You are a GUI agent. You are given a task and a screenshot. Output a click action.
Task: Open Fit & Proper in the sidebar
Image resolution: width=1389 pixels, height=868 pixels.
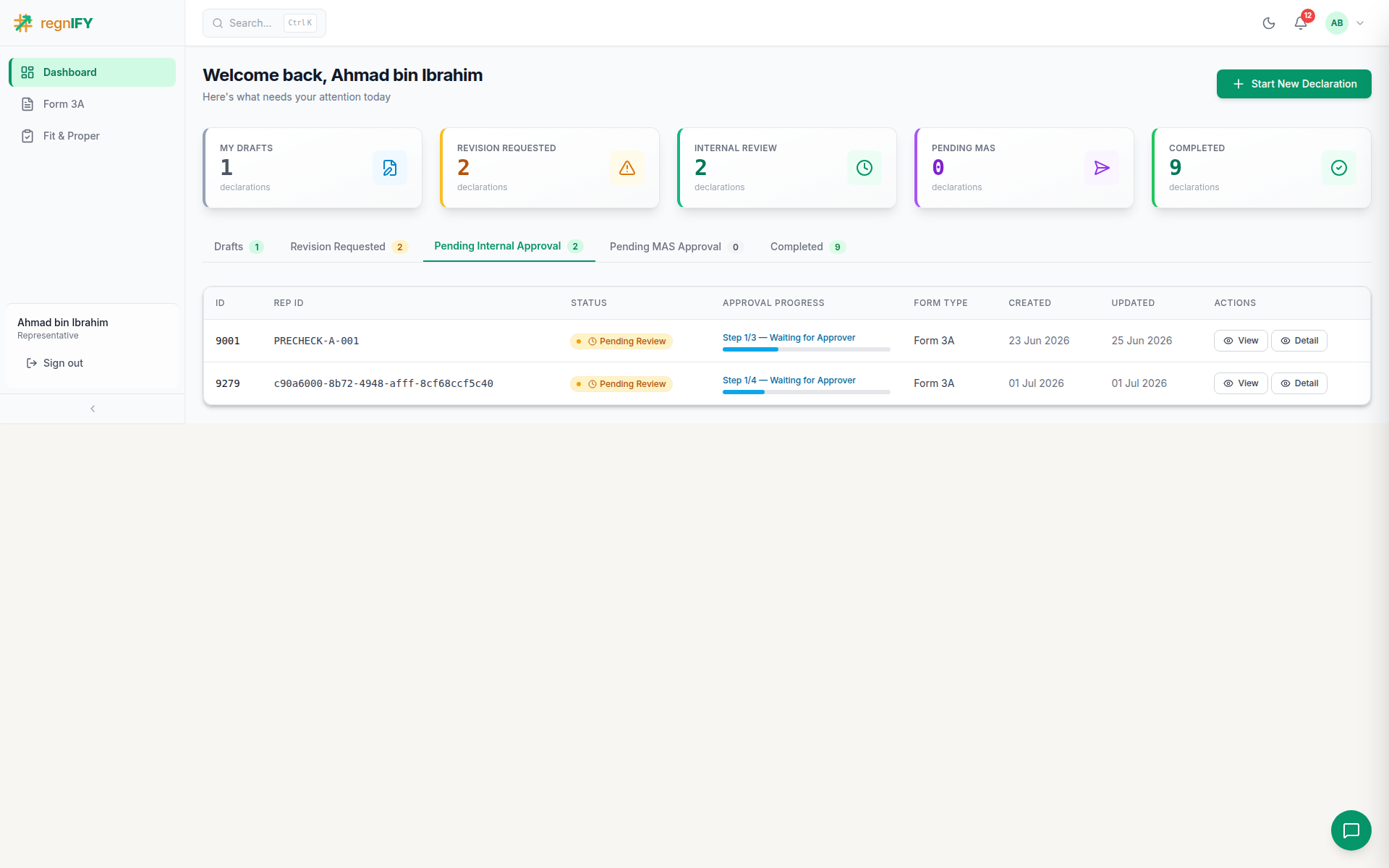[x=92, y=136]
